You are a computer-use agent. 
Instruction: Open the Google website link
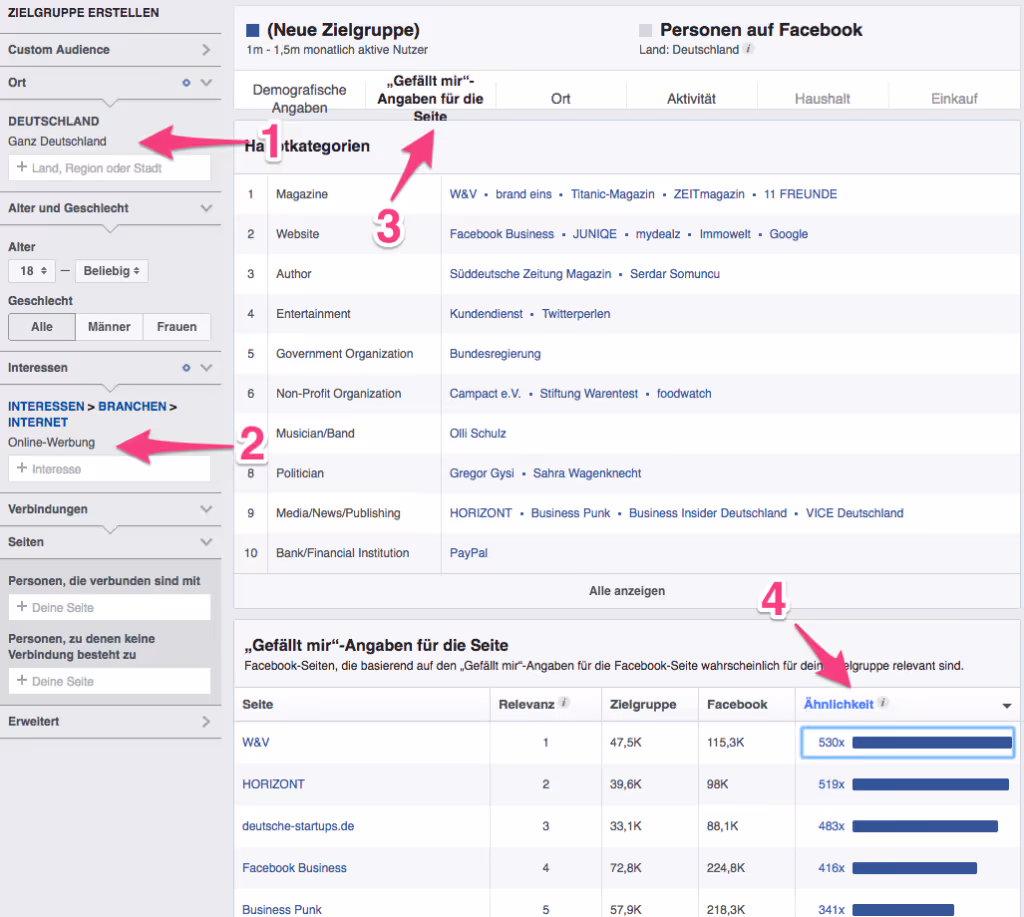tap(788, 234)
